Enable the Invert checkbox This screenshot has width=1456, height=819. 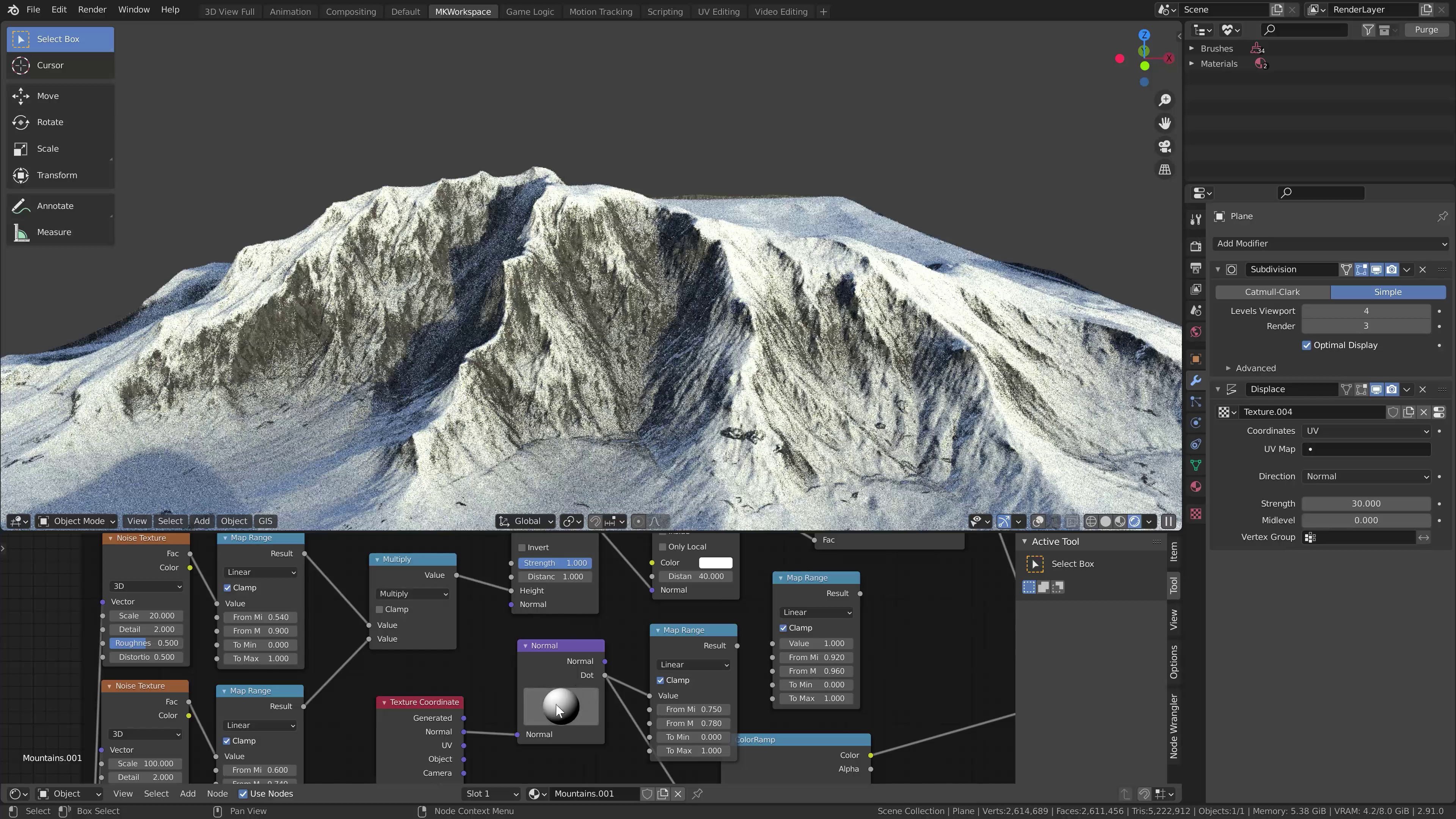pyautogui.click(x=522, y=548)
